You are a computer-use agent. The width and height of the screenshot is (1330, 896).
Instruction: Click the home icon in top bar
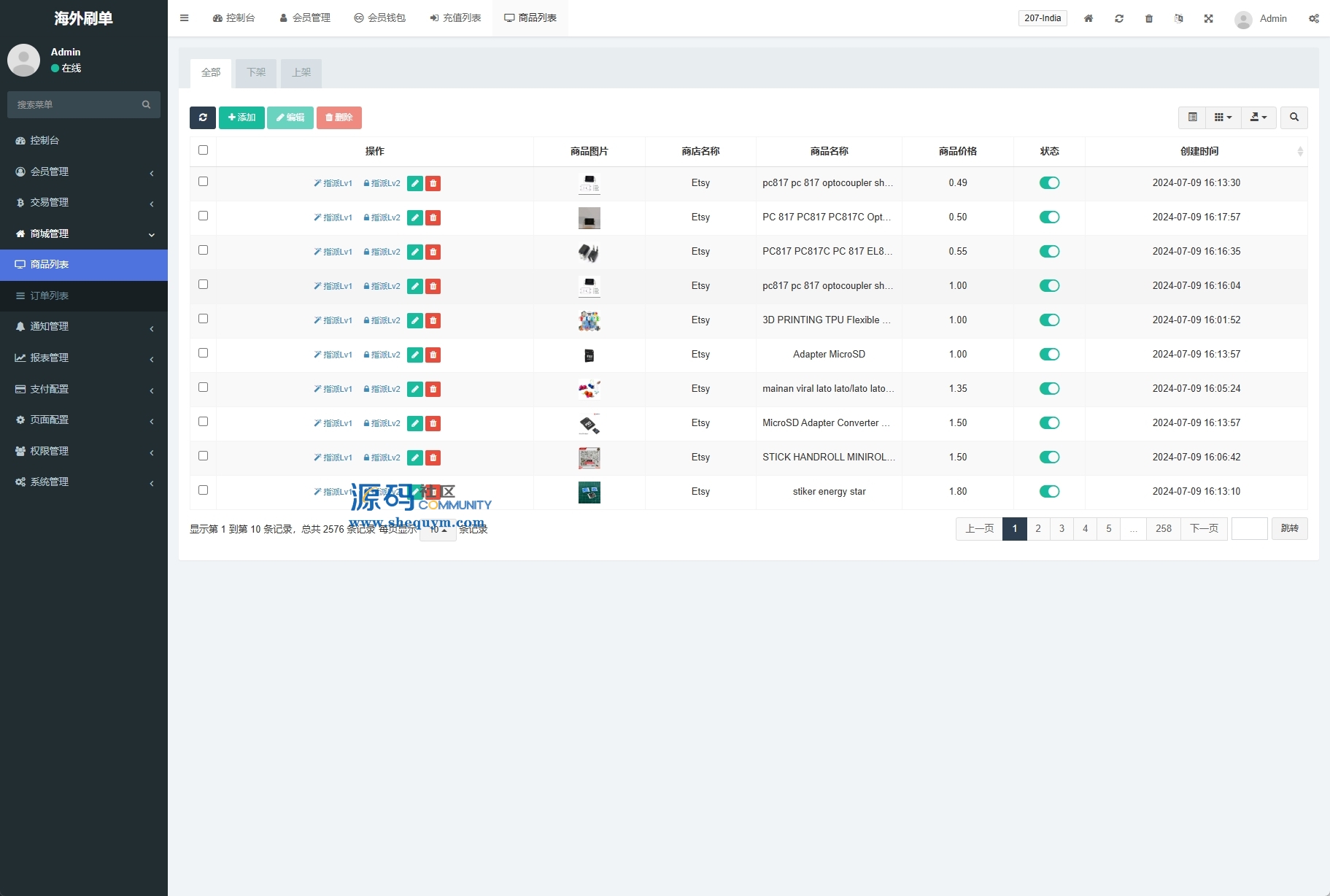[1088, 18]
